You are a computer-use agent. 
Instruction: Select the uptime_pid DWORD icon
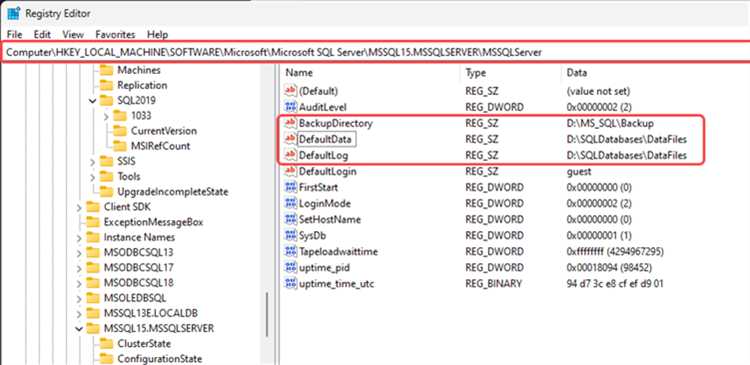[x=290, y=267]
